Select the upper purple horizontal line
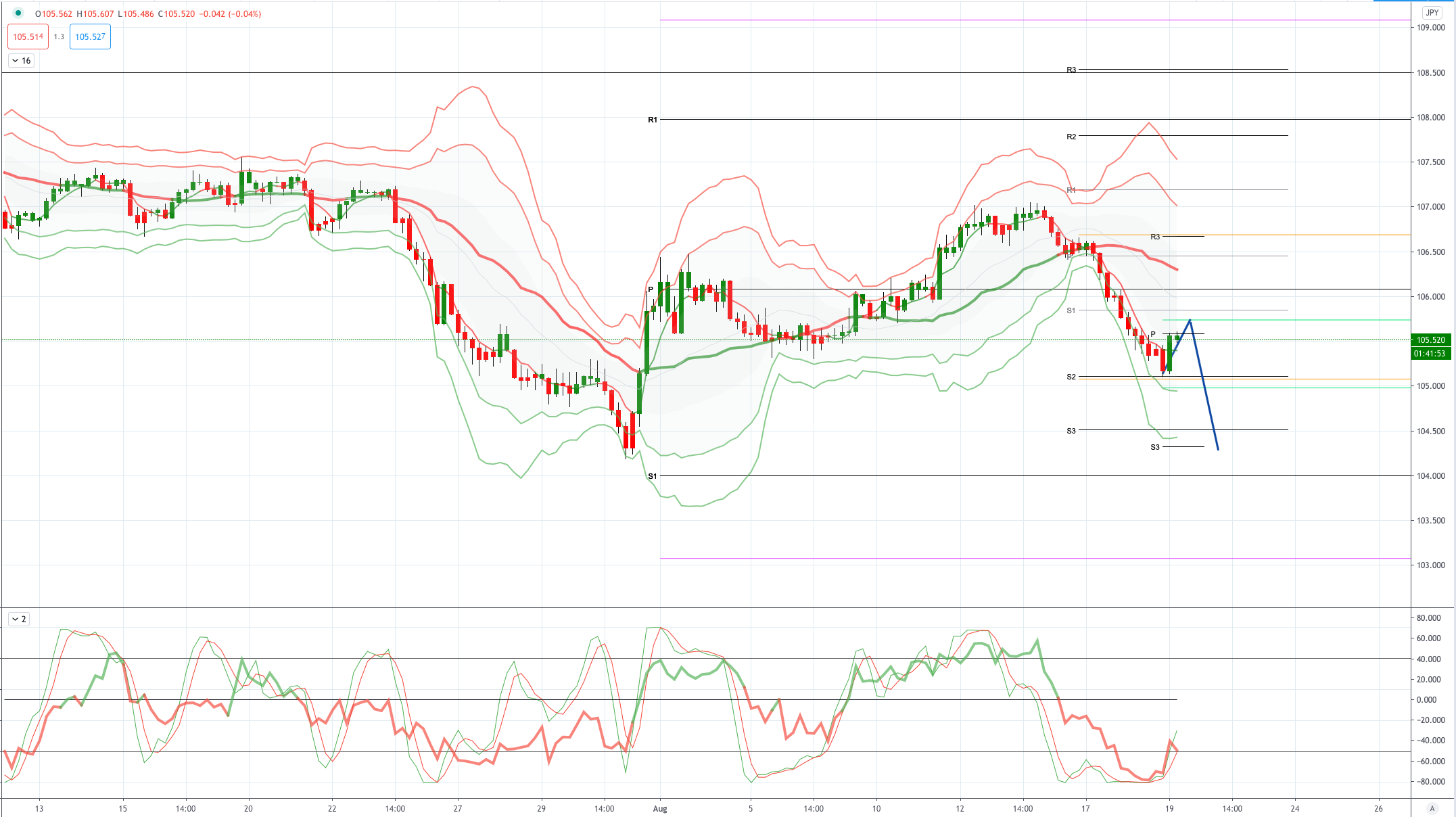This screenshot has height=817, width=1456. (1035, 20)
